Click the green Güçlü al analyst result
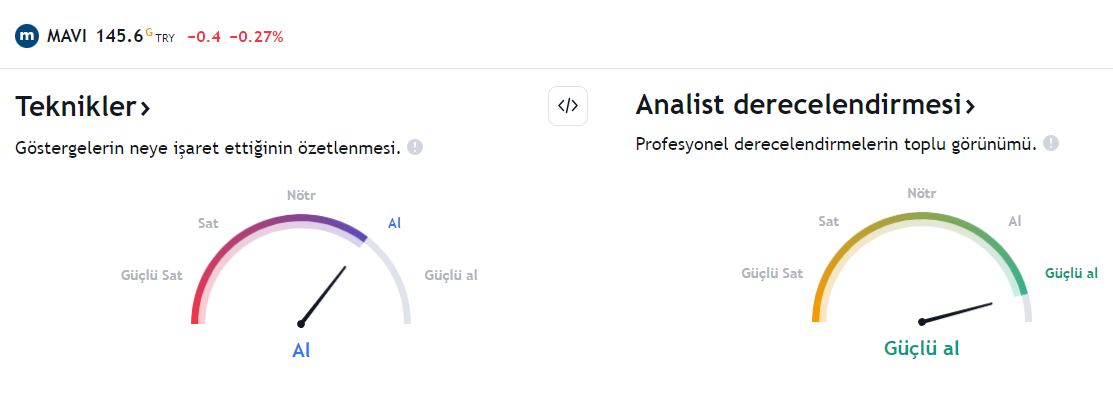The height and width of the screenshot is (393, 1113). tap(921, 348)
